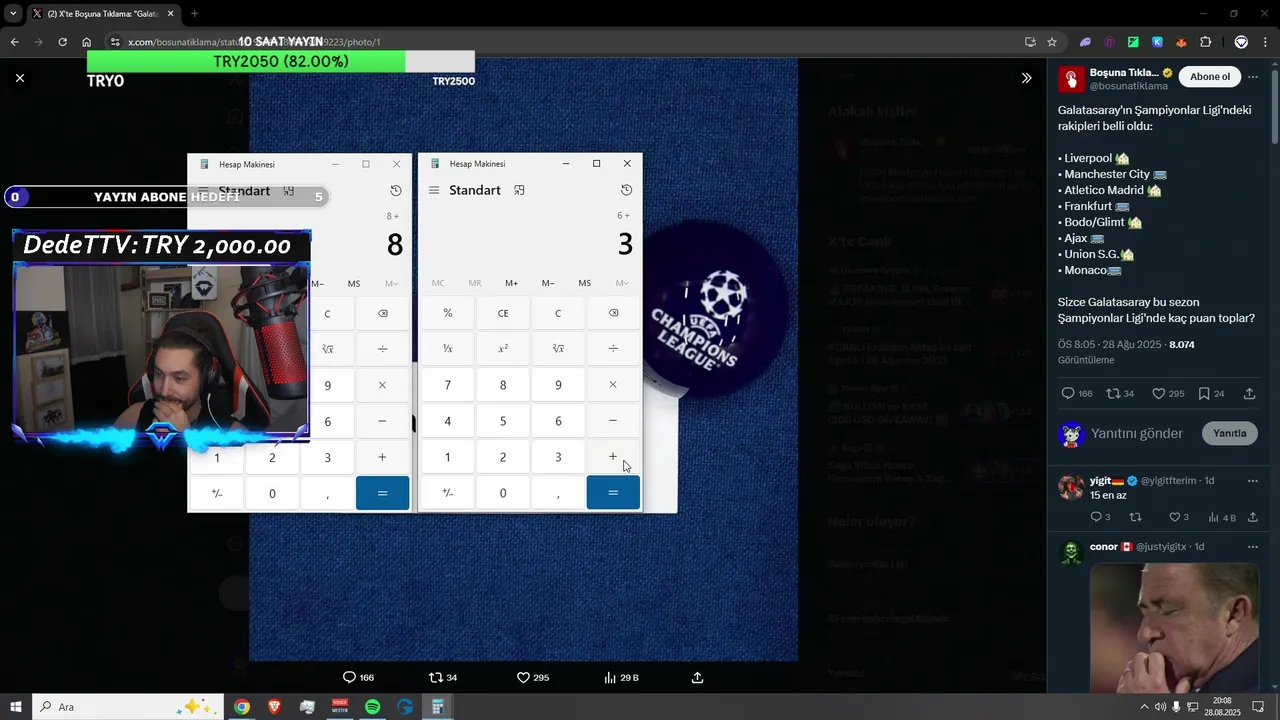This screenshot has height=720, width=1280.
Task: Click browser back arrow
Action: [x=14, y=42]
